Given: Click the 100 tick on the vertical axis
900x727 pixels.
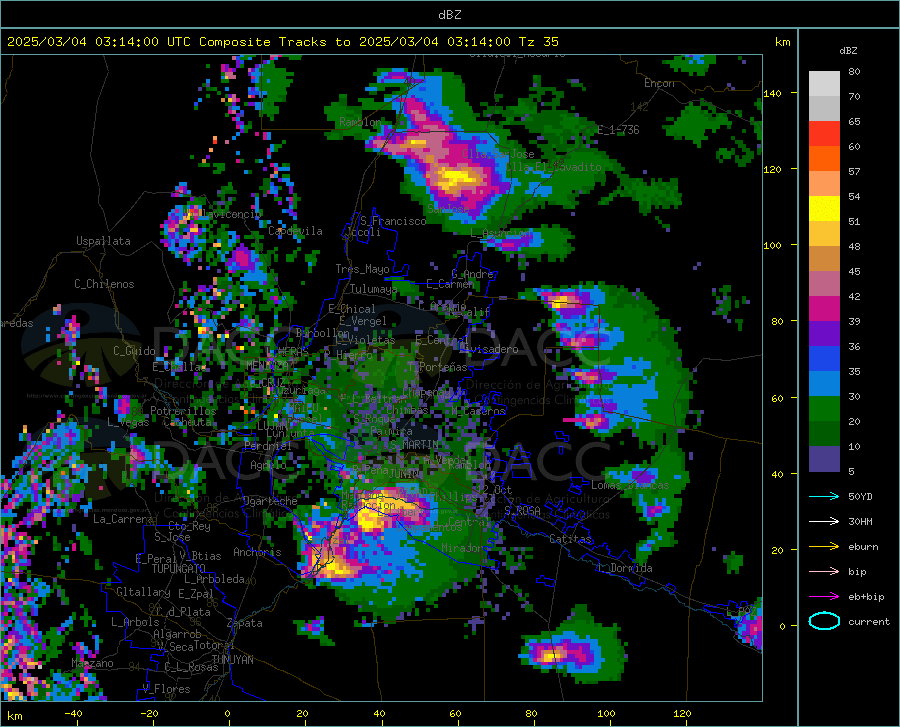Looking at the screenshot, I should (773, 246).
